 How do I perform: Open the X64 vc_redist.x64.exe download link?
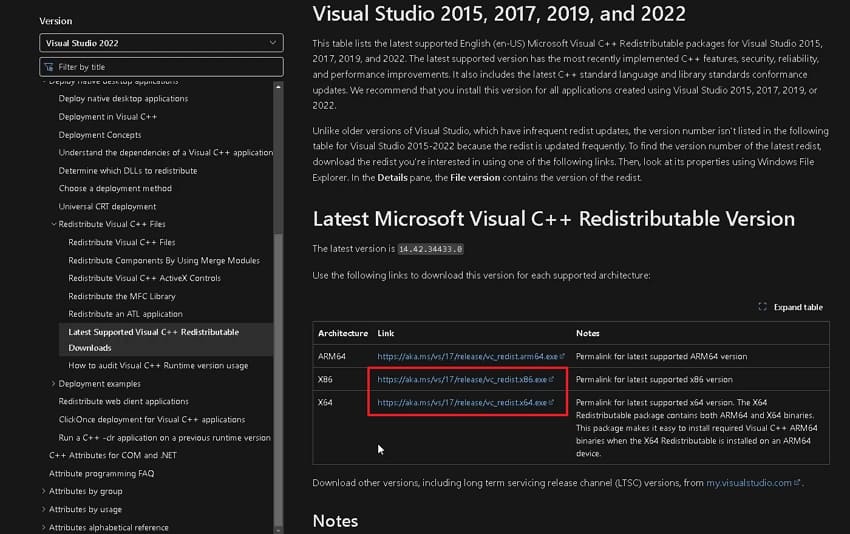click(x=465, y=402)
